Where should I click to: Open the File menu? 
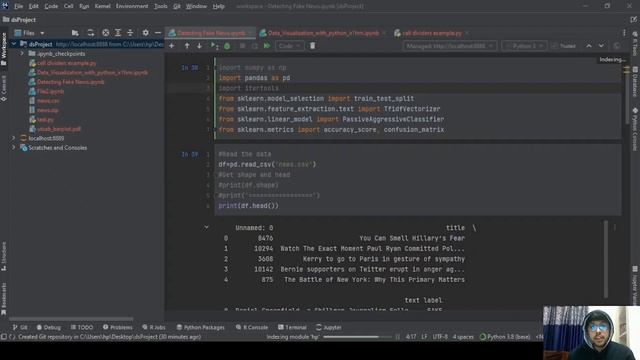coord(18,6)
